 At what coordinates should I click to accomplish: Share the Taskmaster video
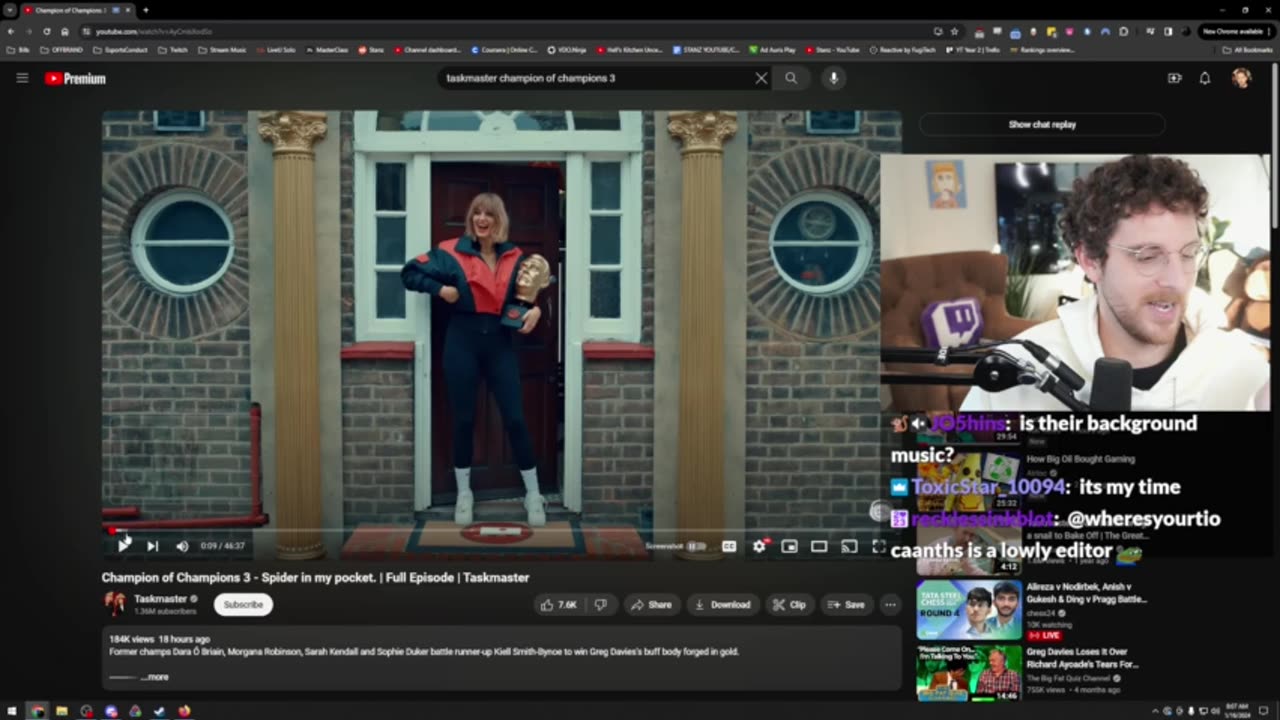tap(650, 604)
